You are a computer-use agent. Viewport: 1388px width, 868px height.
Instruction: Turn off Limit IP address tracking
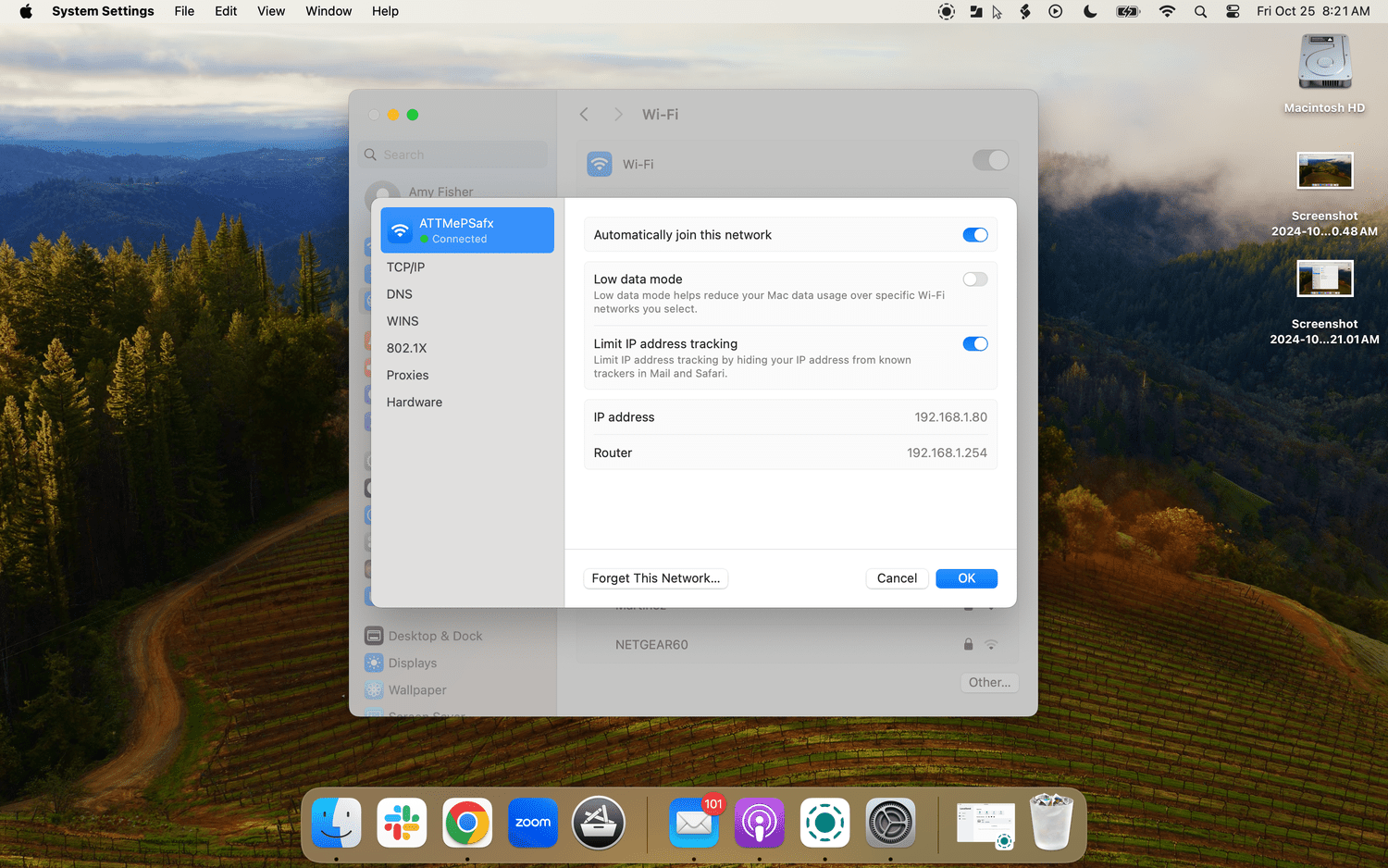click(975, 344)
